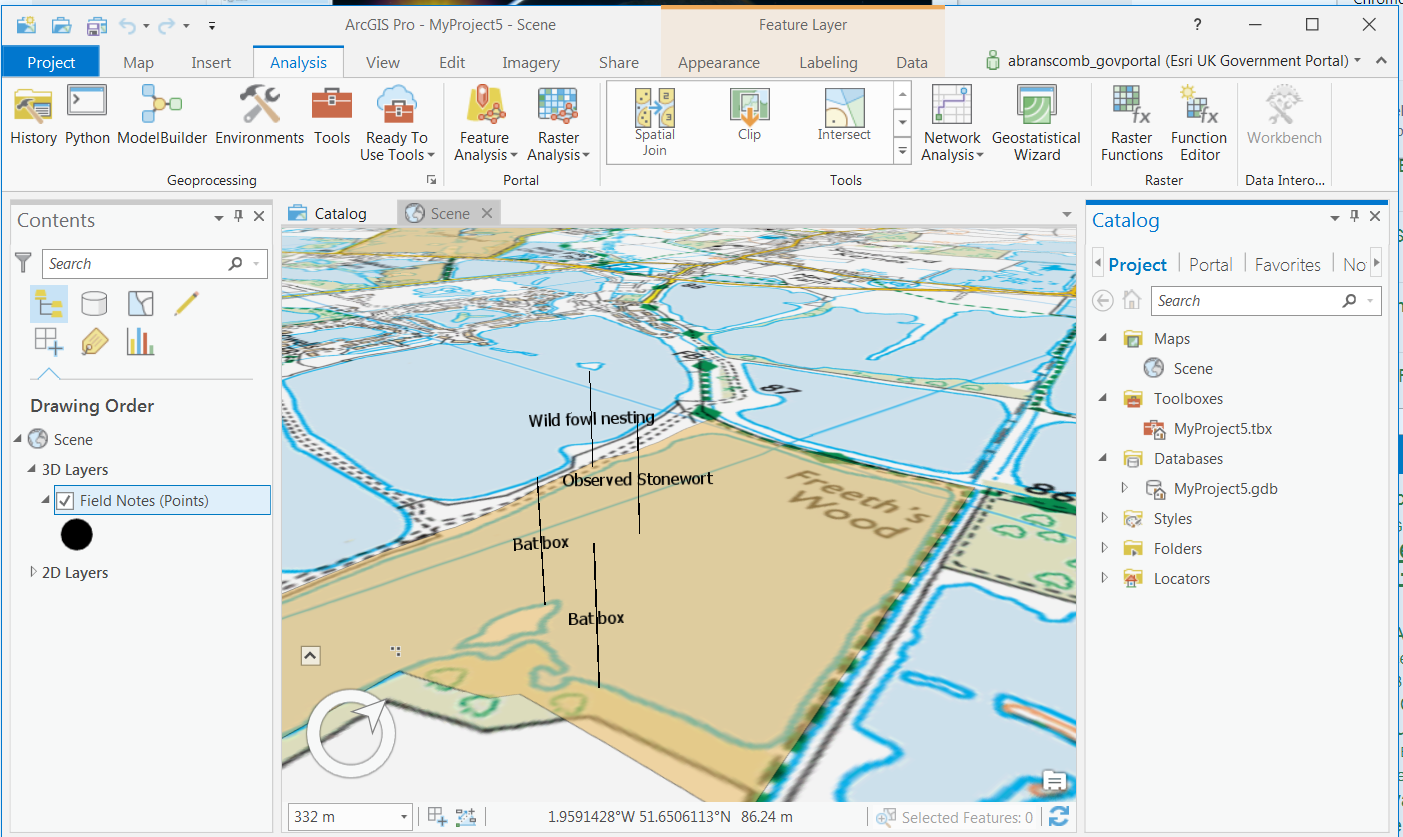Select List By Charts in Contents
The image size is (1403, 837).
140,341
